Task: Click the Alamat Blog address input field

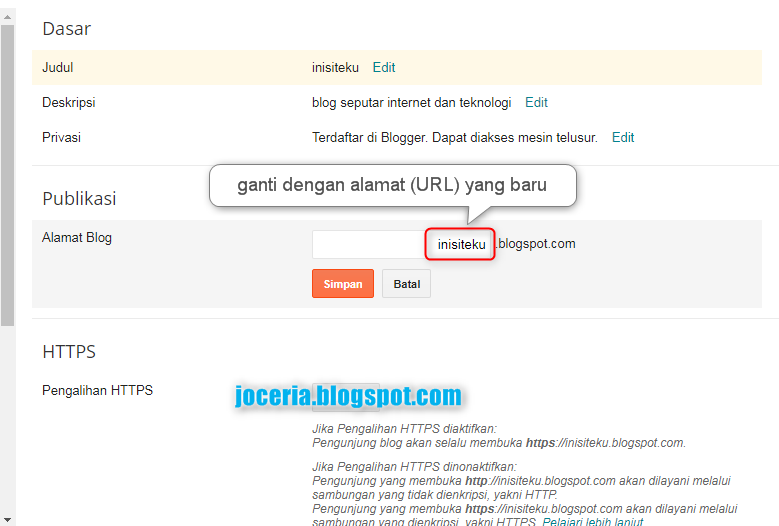Action: point(402,244)
